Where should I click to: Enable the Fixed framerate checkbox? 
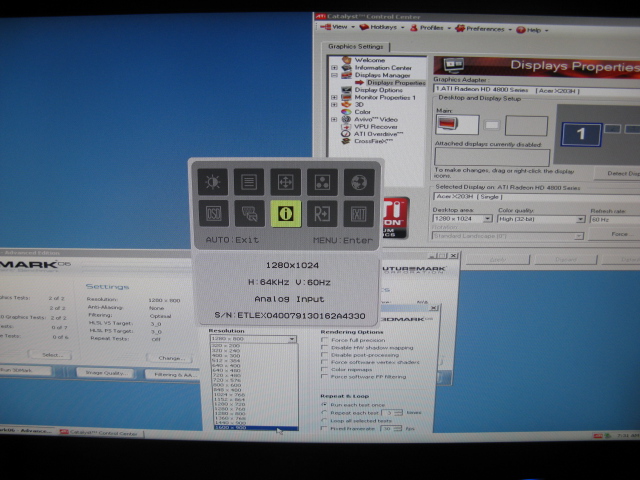[324, 428]
